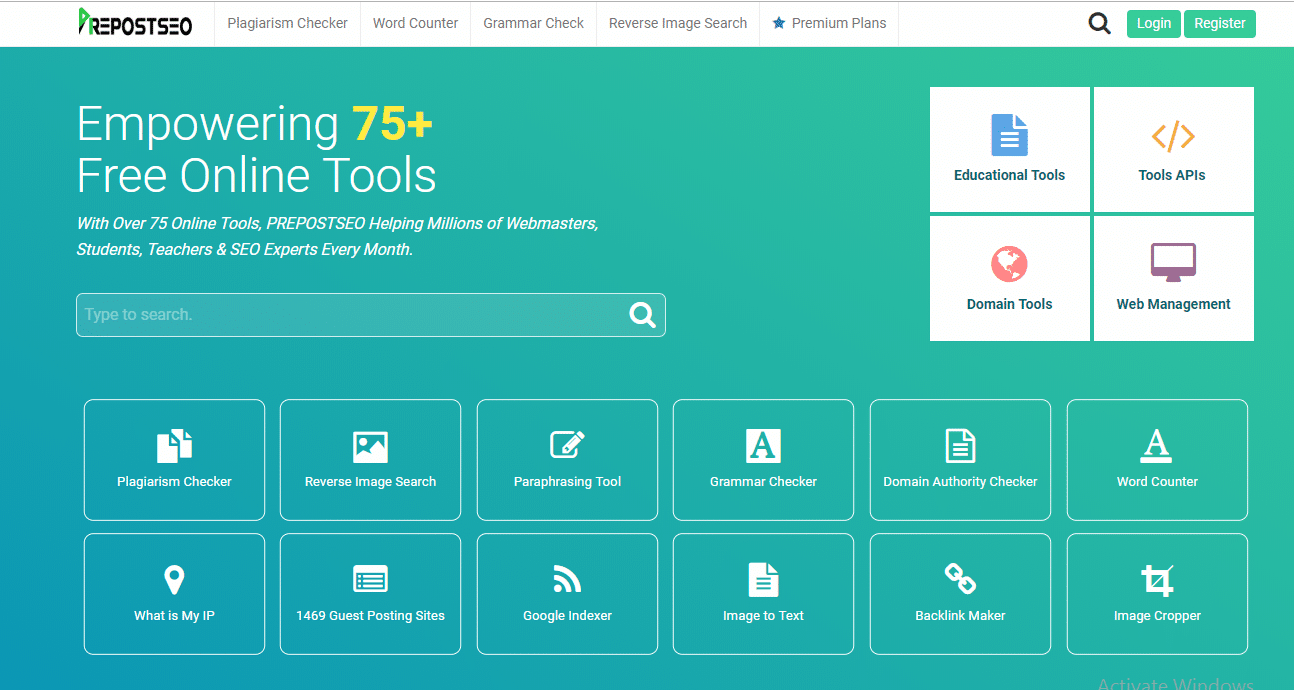Click the Reverse Image Search picture icon

pyautogui.click(x=370, y=447)
